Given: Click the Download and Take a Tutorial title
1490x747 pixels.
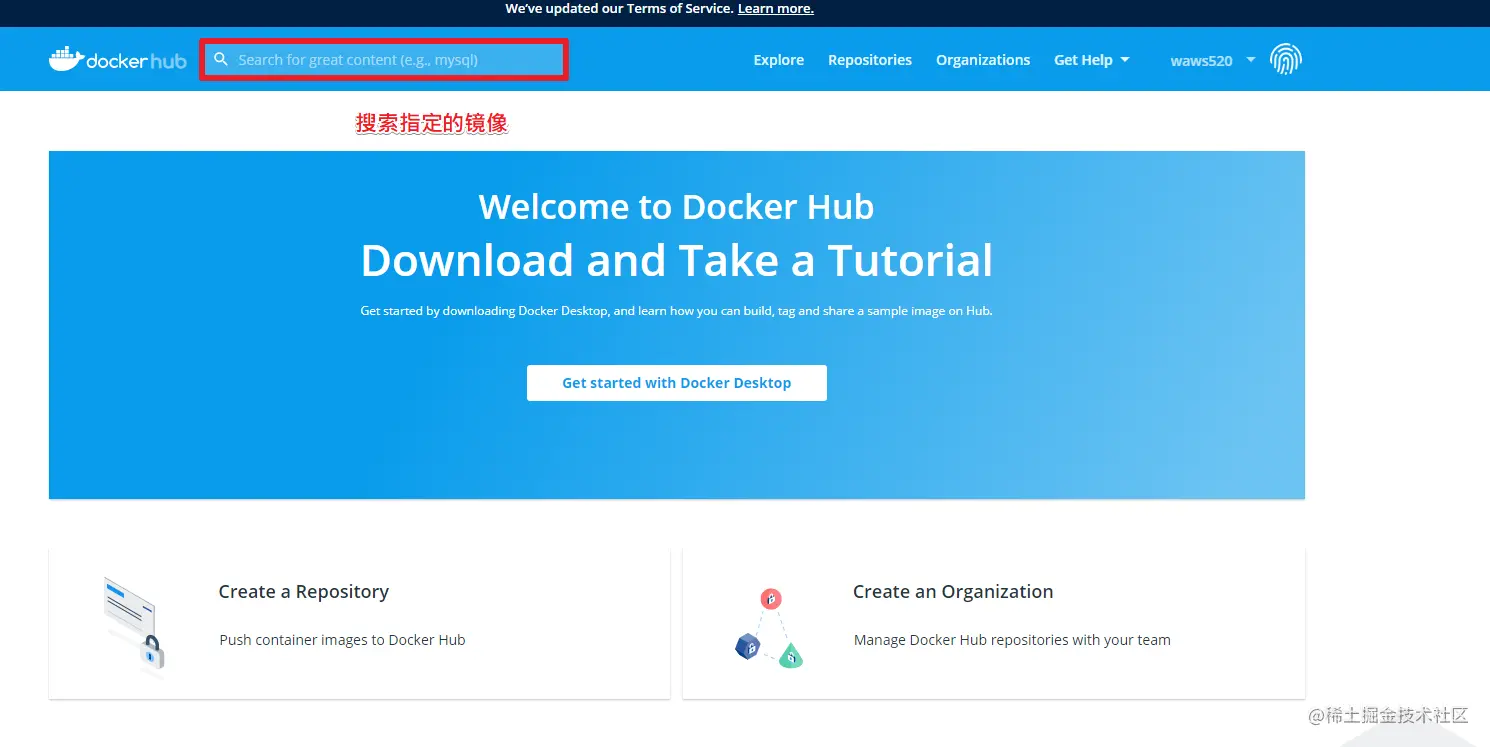Looking at the screenshot, I should (677, 260).
